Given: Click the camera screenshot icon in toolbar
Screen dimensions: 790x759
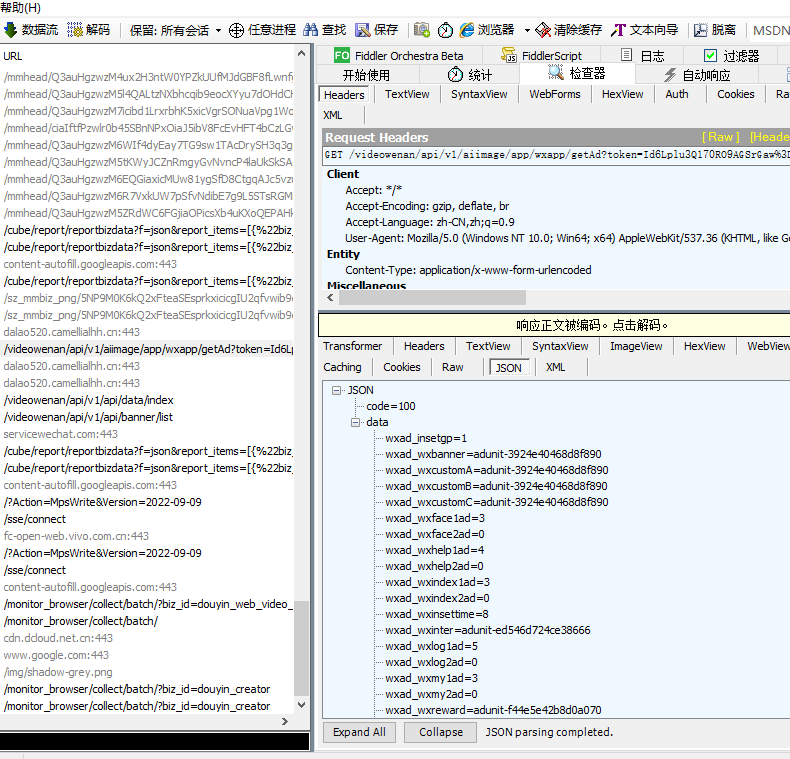Looking at the screenshot, I should click(422, 30).
